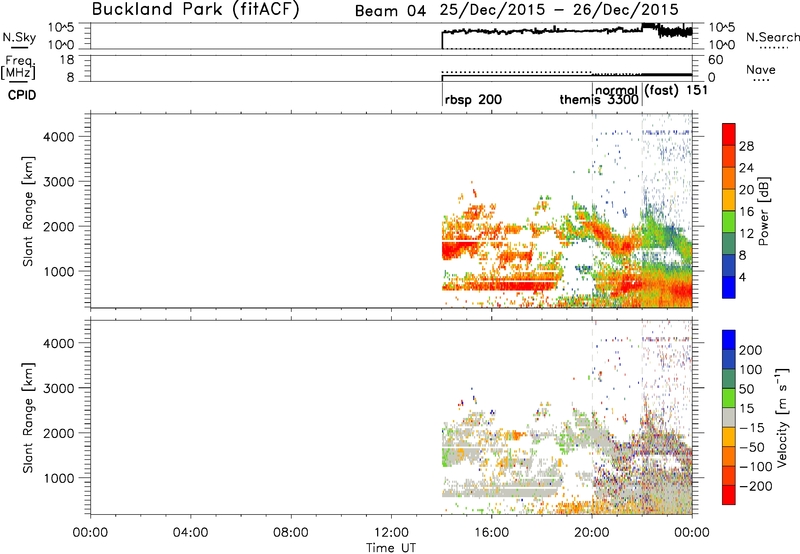This screenshot has height=554, width=800.
Task: Click the '20:00' time axis tick label
Action: [x=592, y=533]
